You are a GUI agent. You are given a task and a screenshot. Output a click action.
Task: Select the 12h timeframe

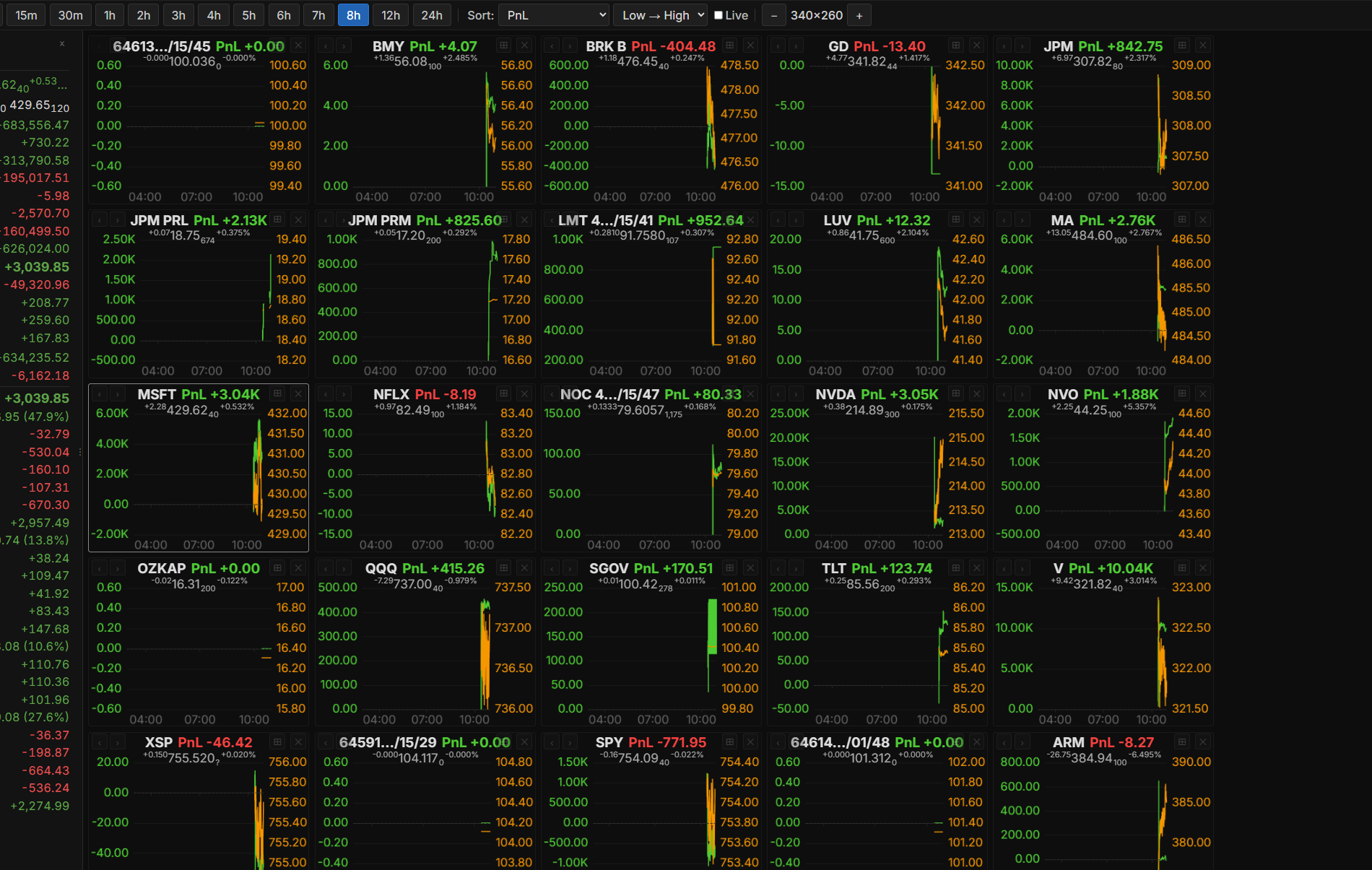tap(391, 15)
